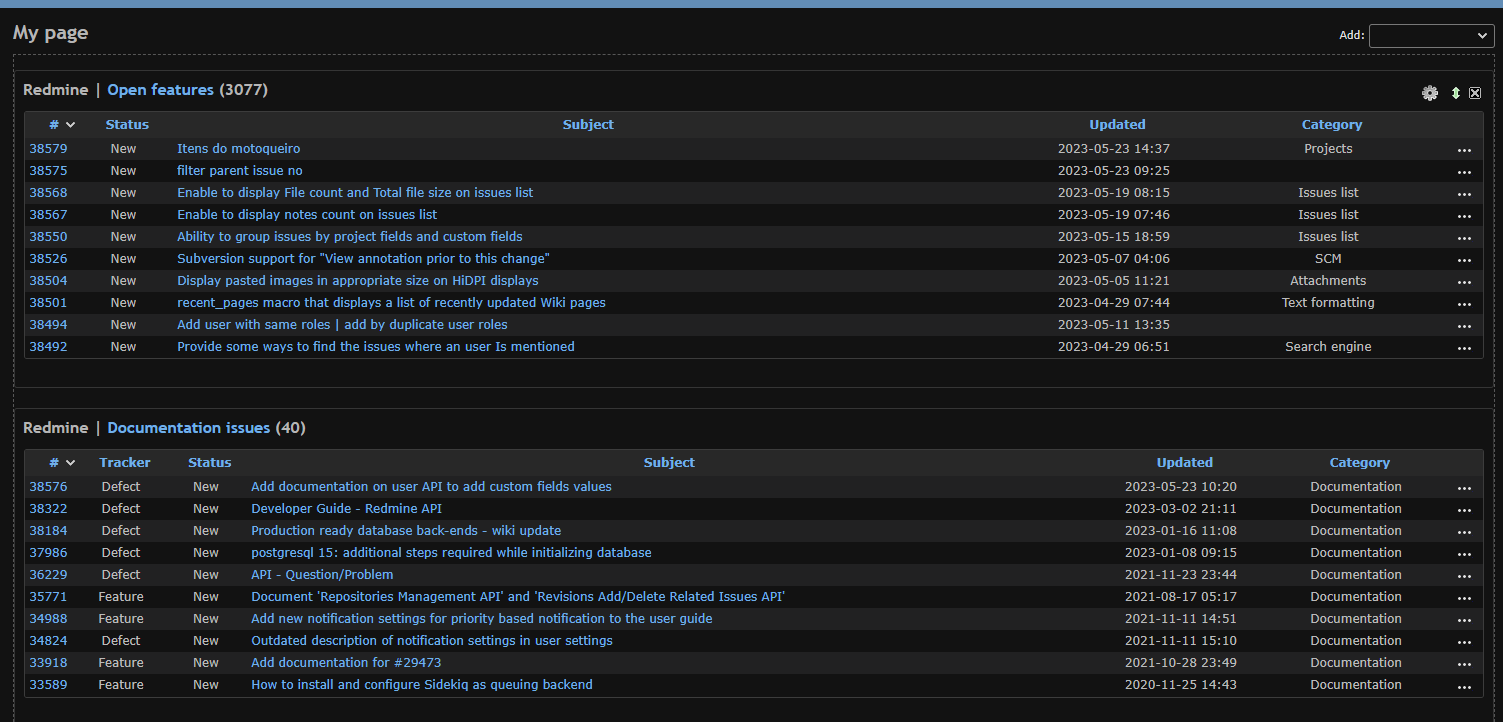The image size is (1503, 722).
Task: Open 'Provide some ways to find the issues' issue
Action: (x=376, y=347)
